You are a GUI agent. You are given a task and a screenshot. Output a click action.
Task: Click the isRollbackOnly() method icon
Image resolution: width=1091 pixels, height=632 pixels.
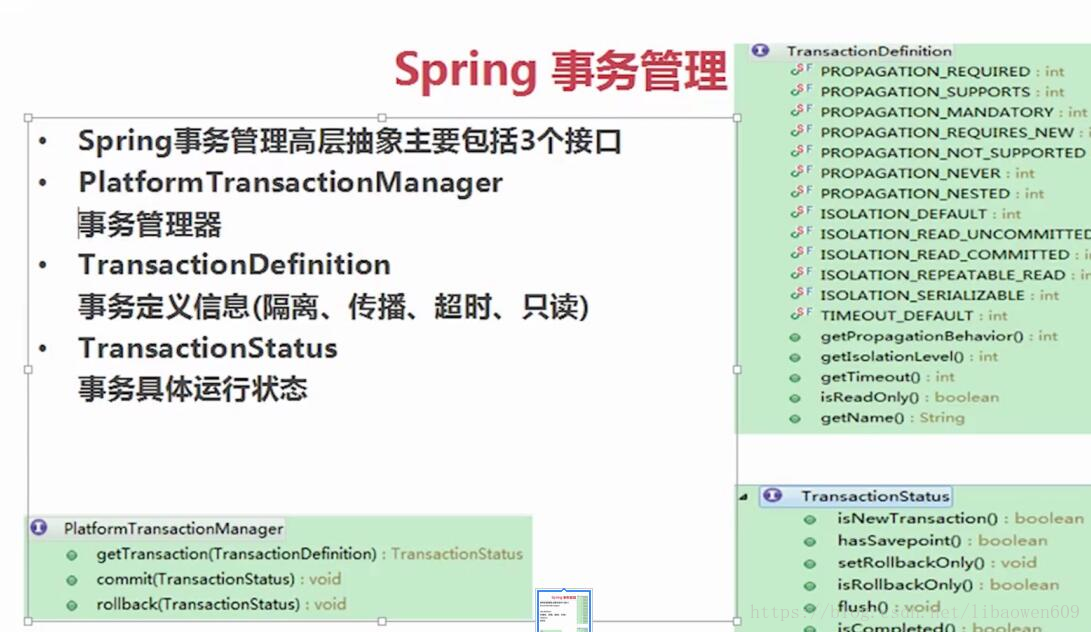click(x=810, y=585)
